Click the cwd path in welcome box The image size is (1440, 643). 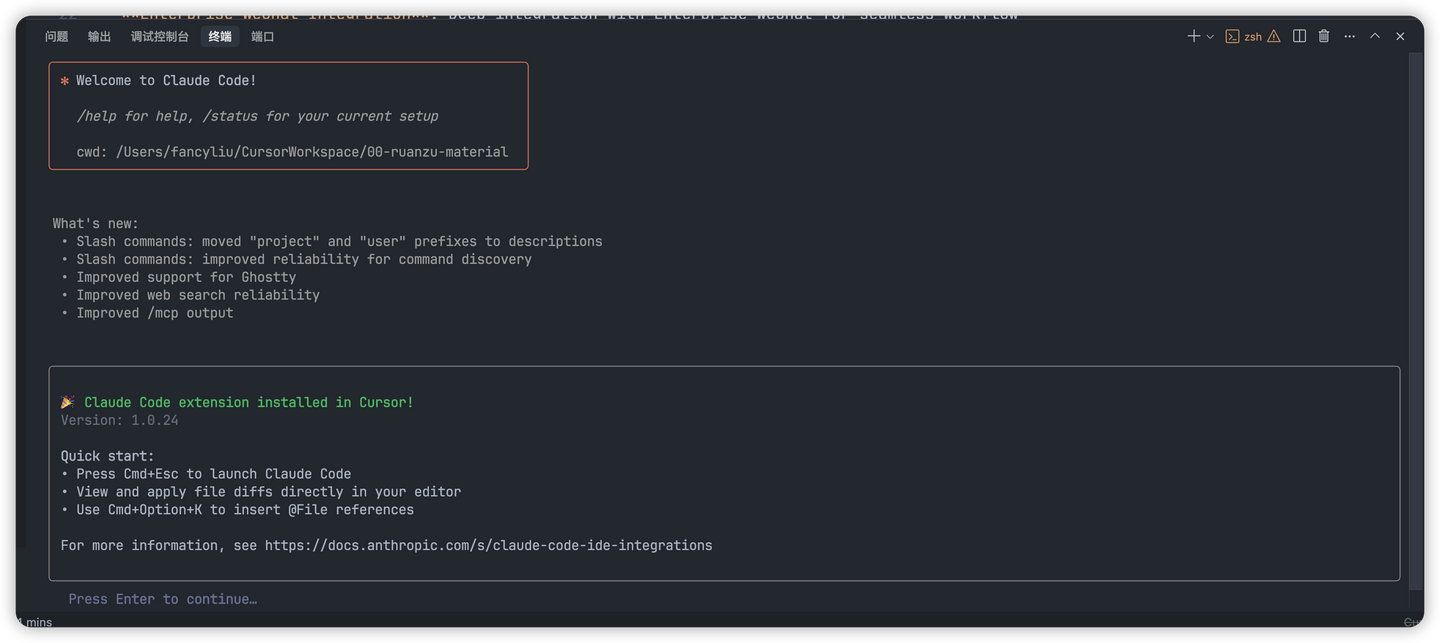(312, 152)
